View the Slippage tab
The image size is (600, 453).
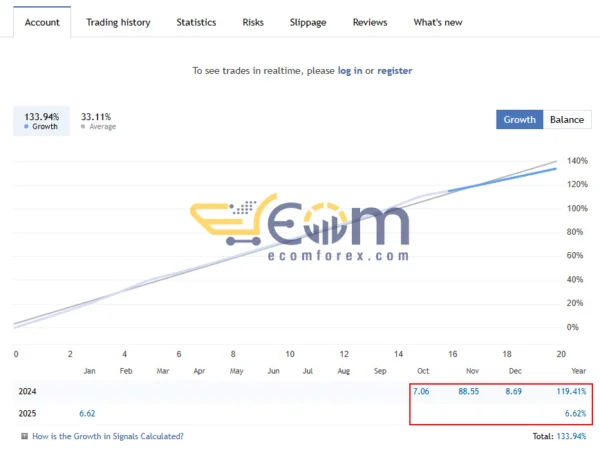tap(308, 22)
